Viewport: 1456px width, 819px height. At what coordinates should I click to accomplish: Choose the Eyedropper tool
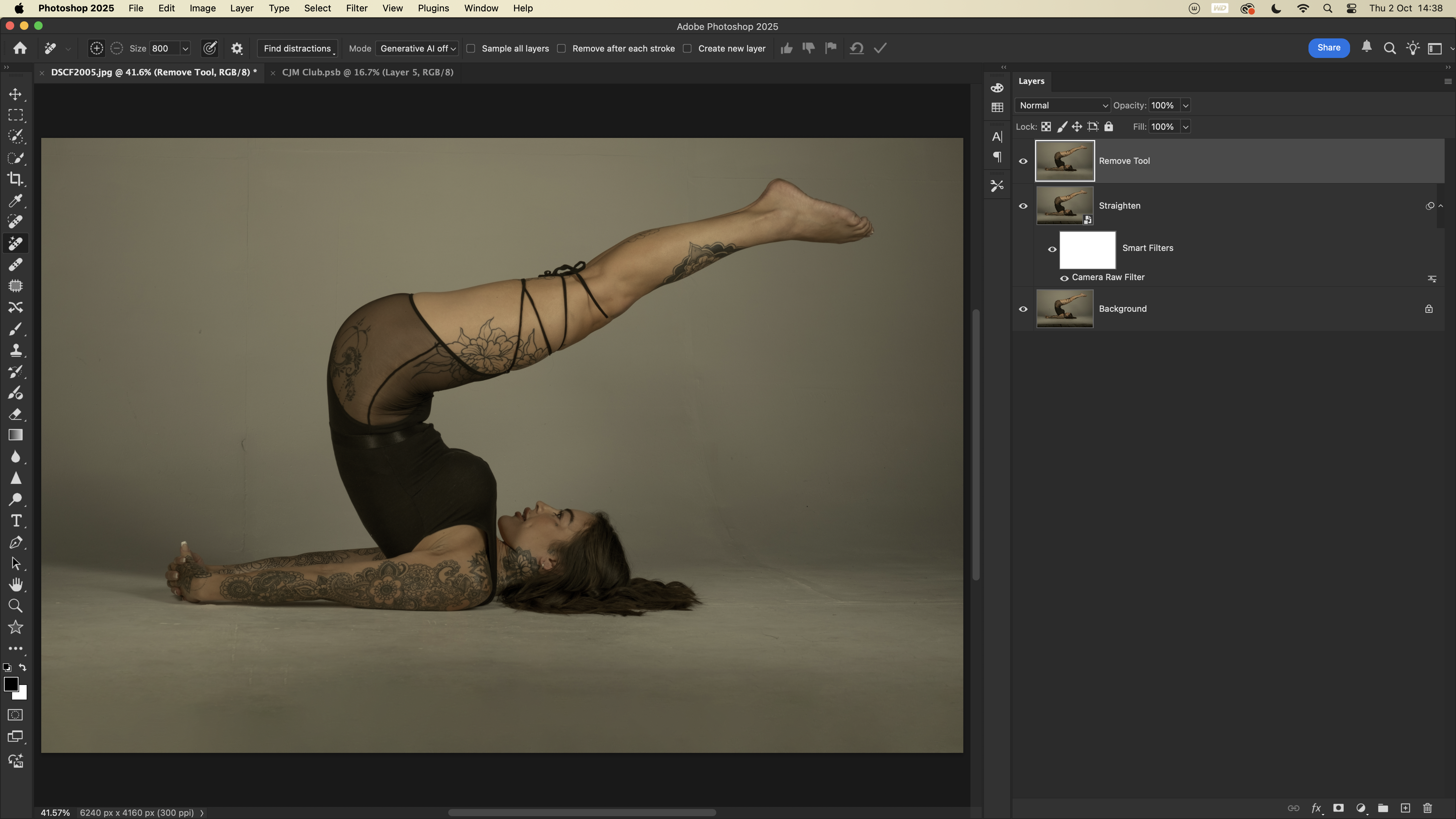(15, 200)
